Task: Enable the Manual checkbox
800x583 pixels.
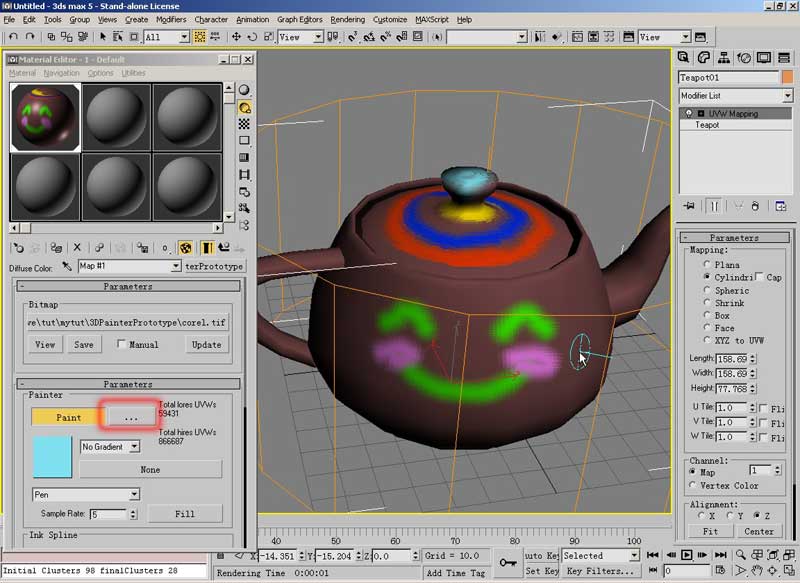Action: [x=122, y=345]
